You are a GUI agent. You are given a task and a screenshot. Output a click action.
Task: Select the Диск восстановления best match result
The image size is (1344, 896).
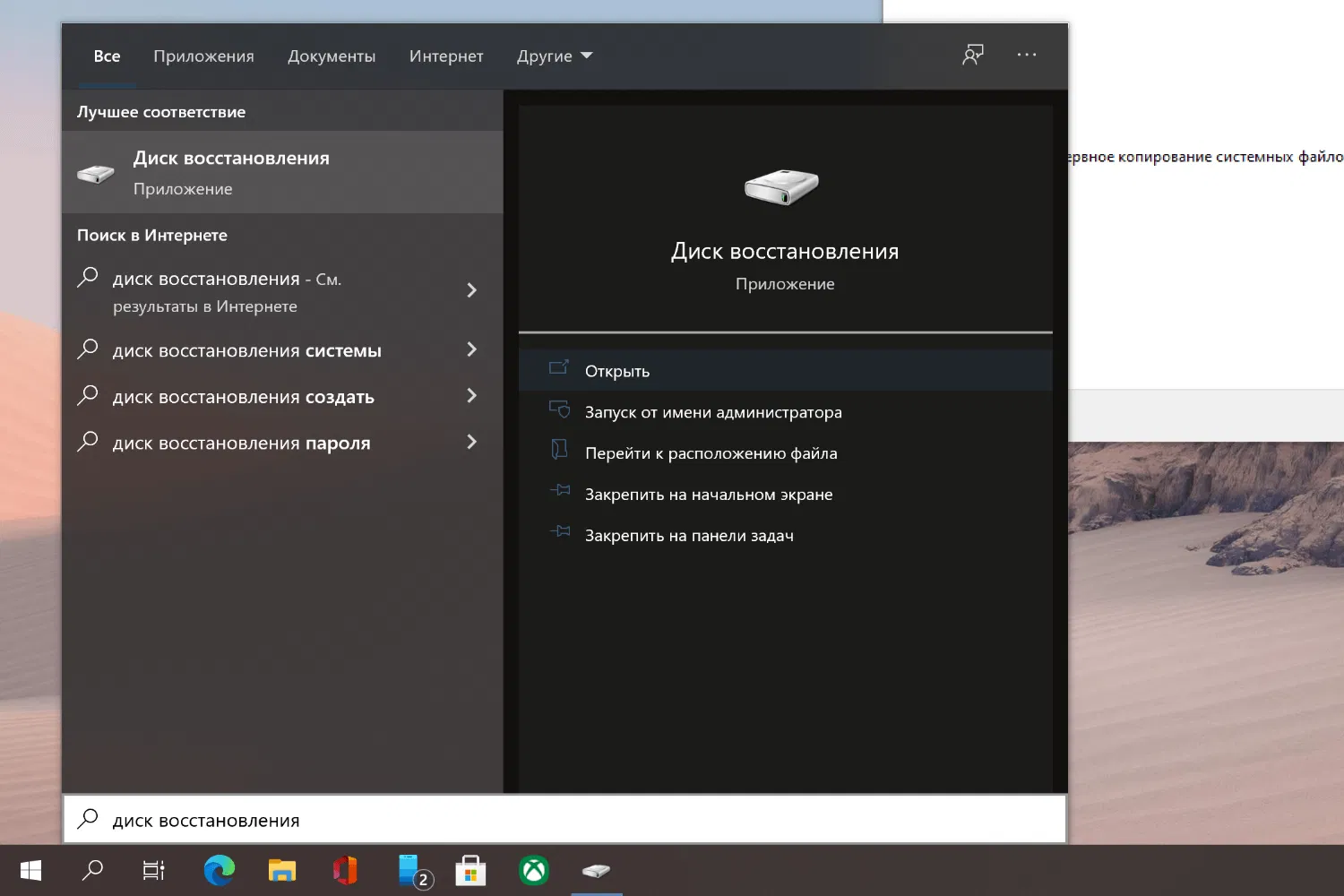click(x=282, y=172)
